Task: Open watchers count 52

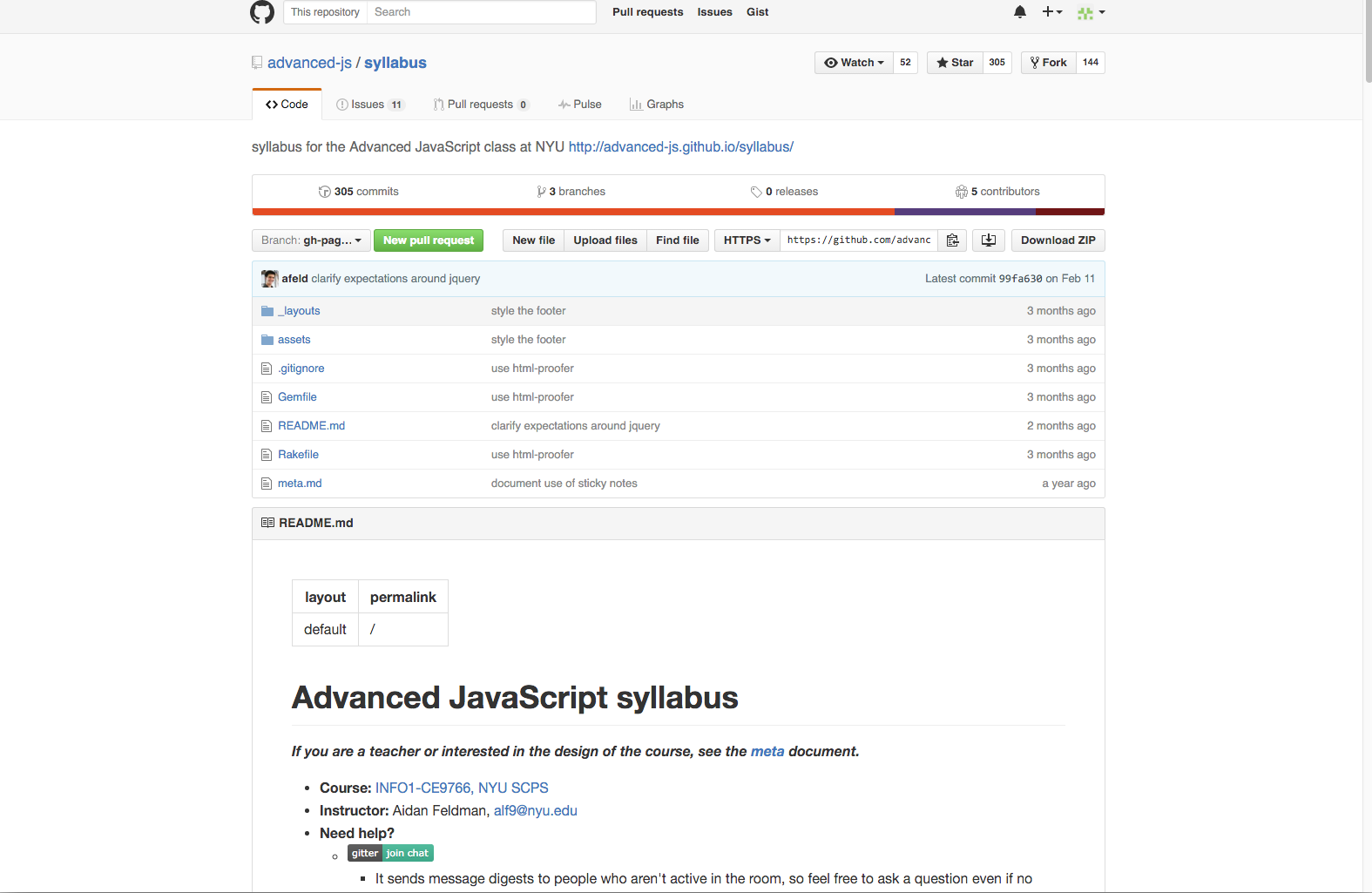Action: pos(905,63)
